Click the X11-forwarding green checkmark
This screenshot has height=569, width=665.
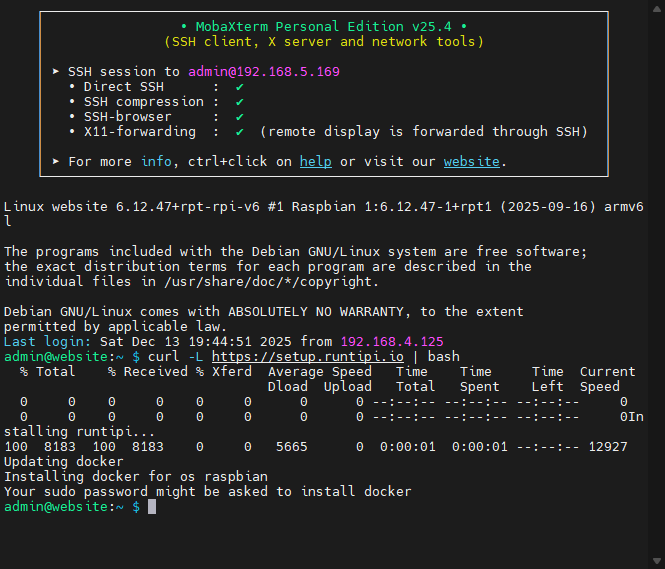coord(239,132)
